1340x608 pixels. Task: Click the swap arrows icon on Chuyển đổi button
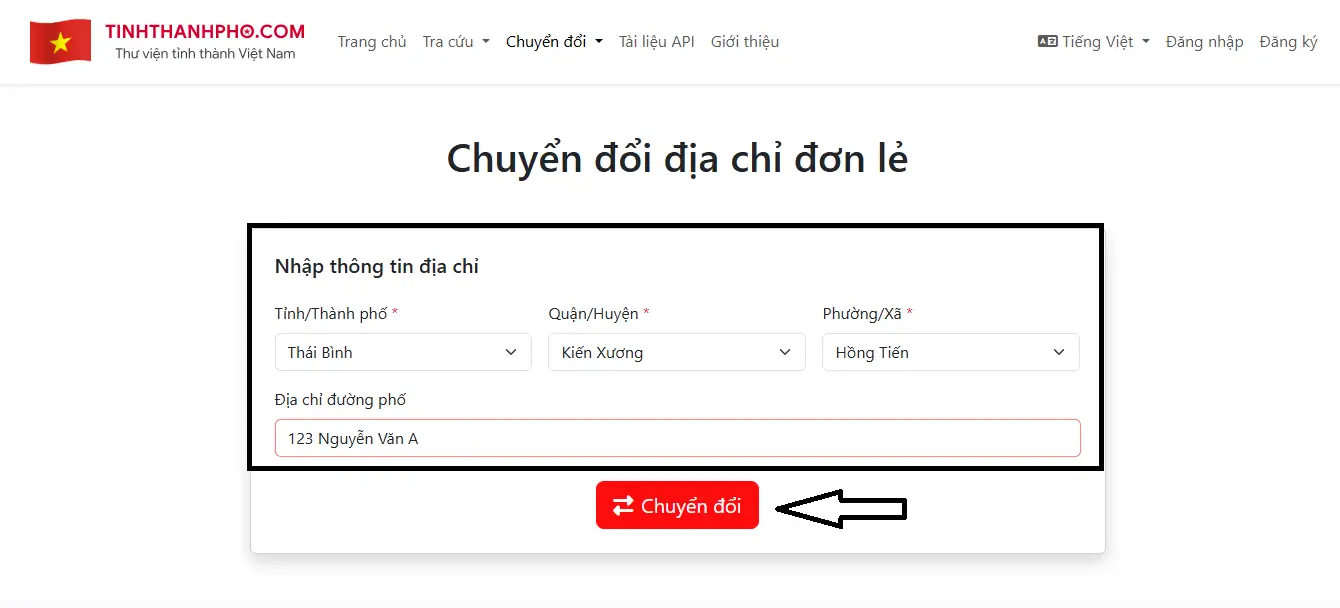click(623, 506)
